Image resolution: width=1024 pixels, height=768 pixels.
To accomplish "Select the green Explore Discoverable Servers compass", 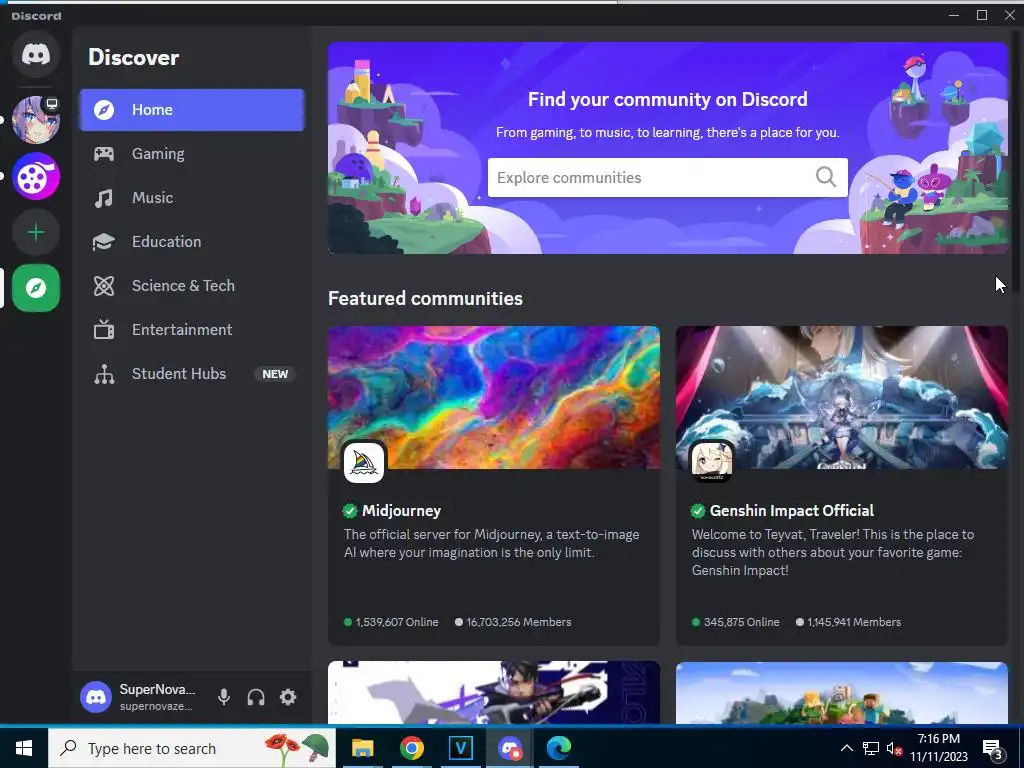I will [x=36, y=288].
